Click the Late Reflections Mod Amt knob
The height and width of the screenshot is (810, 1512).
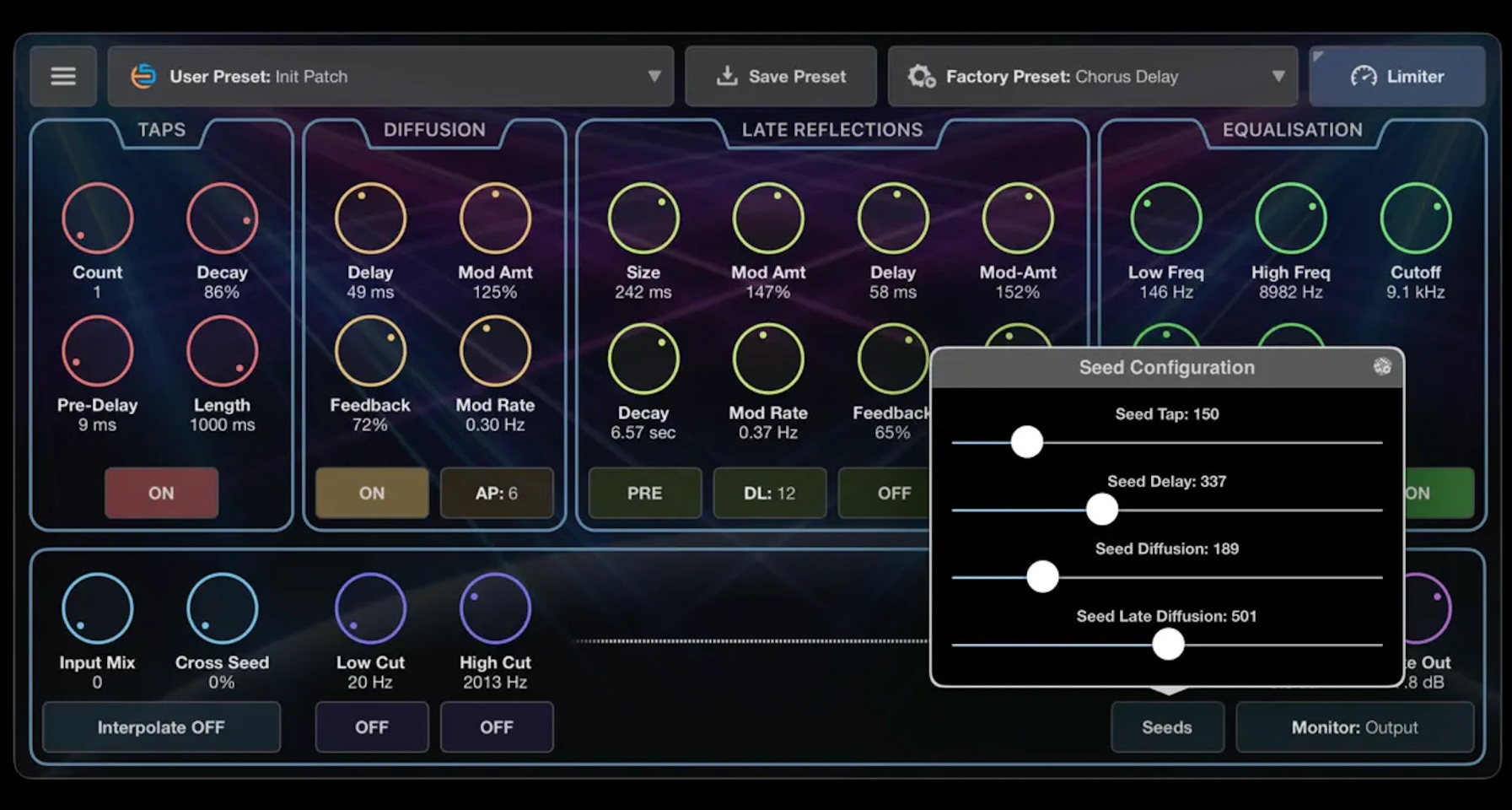pos(768,219)
